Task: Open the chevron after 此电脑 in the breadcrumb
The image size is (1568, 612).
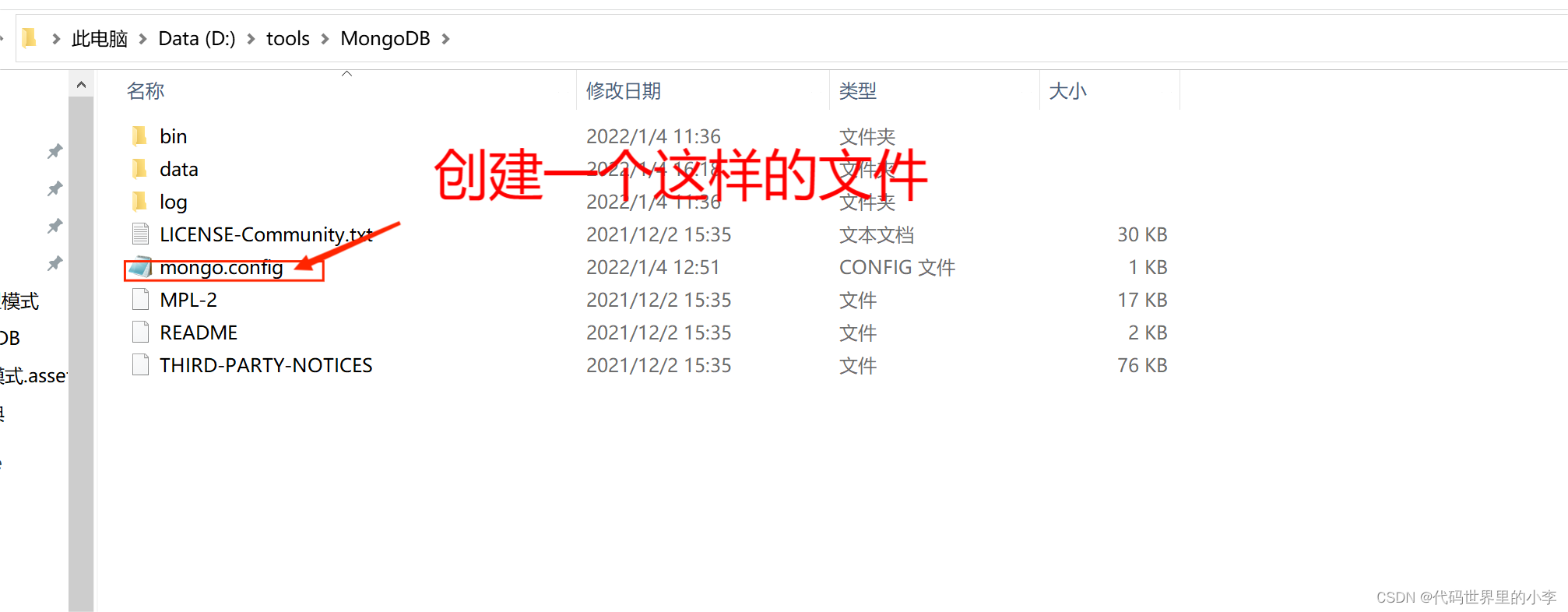Action: 143,39
